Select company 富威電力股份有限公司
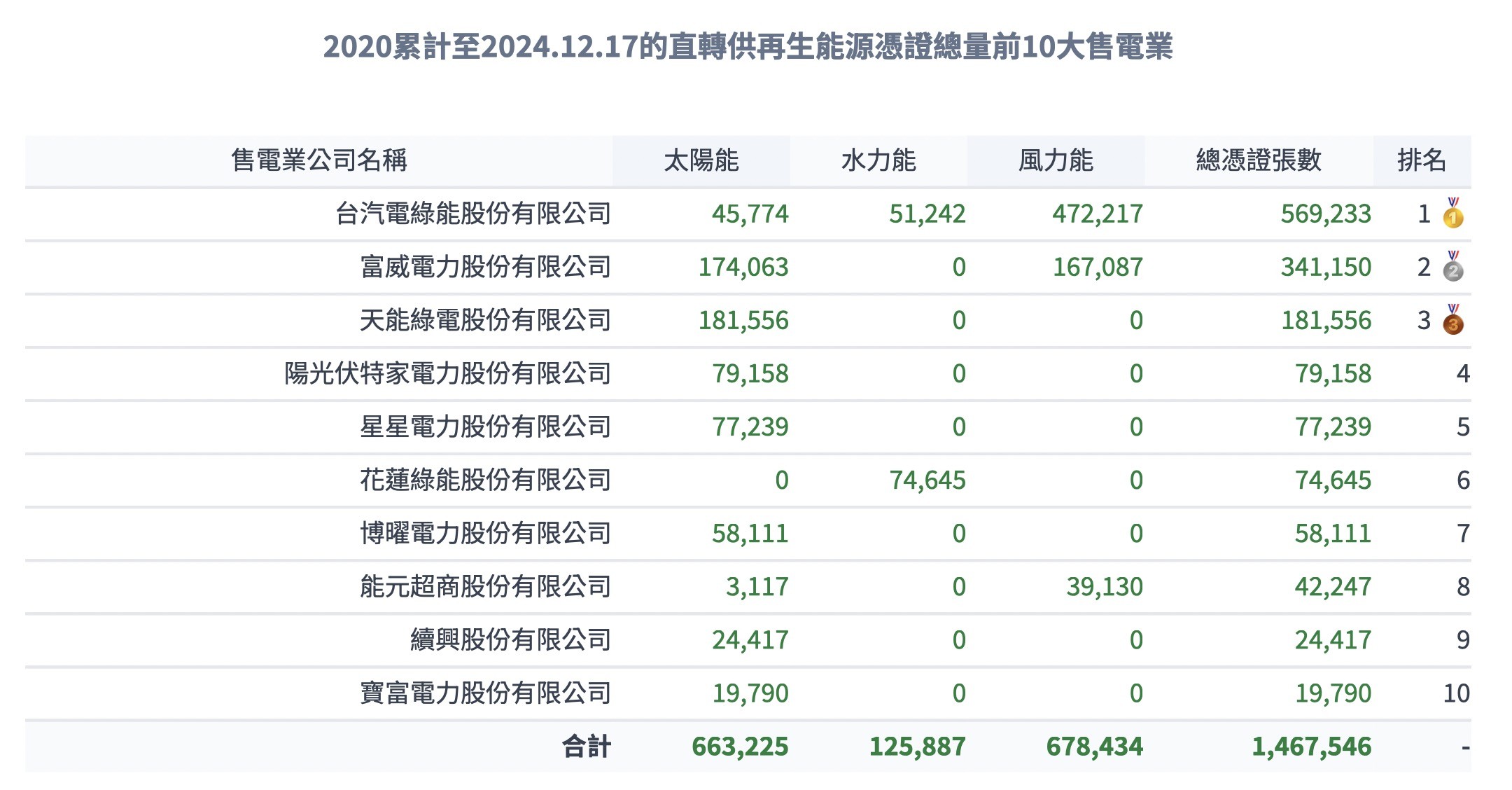The image size is (1512, 790). point(486,267)
